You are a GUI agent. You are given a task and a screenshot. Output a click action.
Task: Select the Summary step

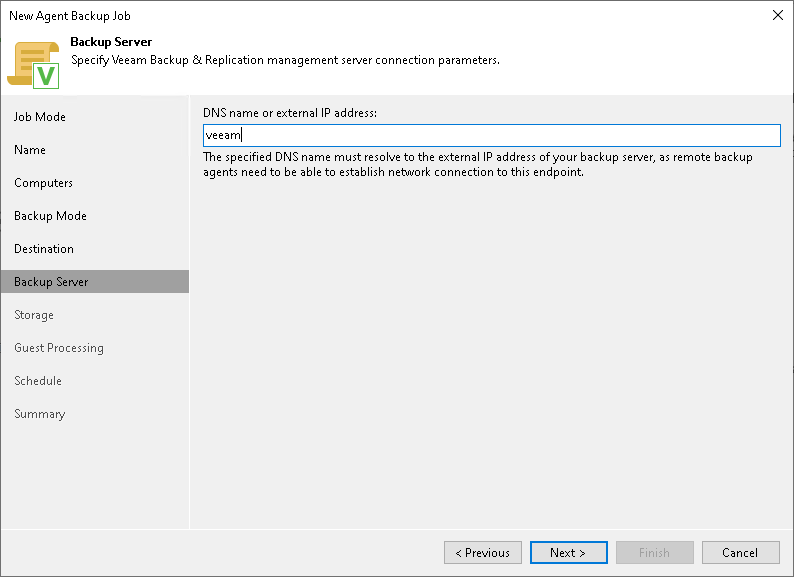click(39, 414)
